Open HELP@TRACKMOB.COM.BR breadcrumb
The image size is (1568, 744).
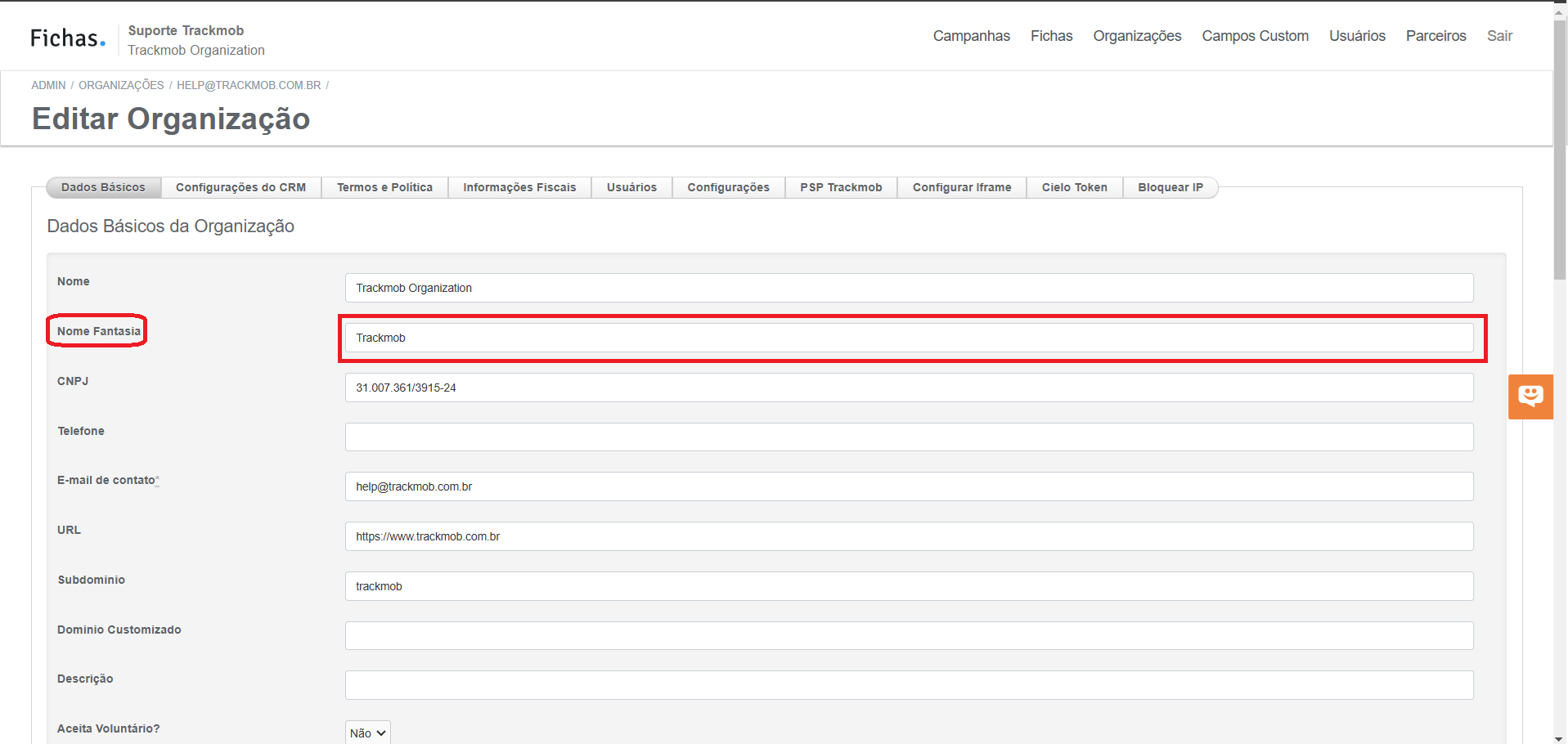tap(249, 85)
